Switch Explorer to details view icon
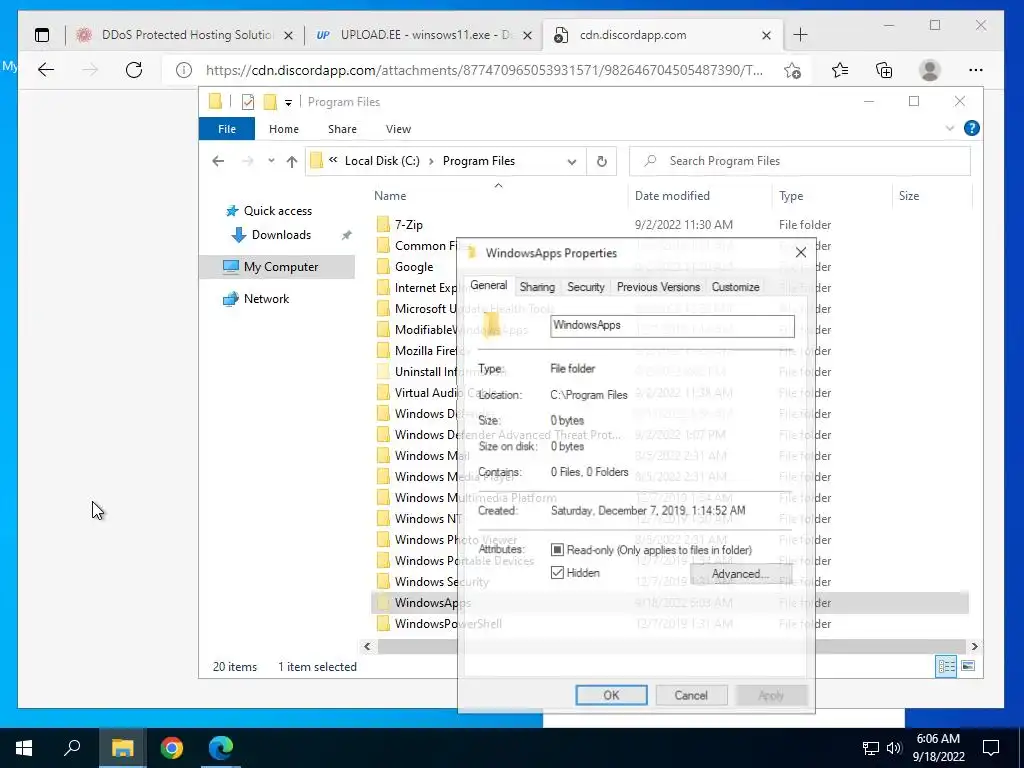This screenshot has width=1024, height=768. 946,666
